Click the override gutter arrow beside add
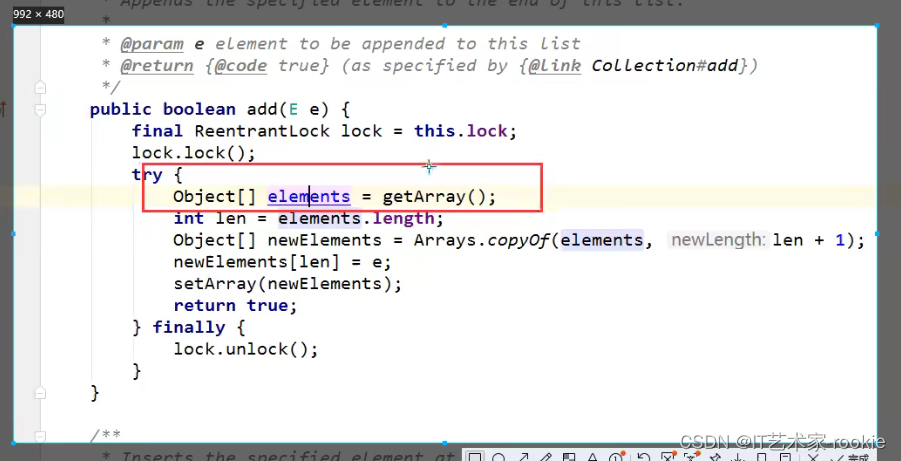Image resolution: width=901 pixels, height=461 pixels. coord(3,109)
